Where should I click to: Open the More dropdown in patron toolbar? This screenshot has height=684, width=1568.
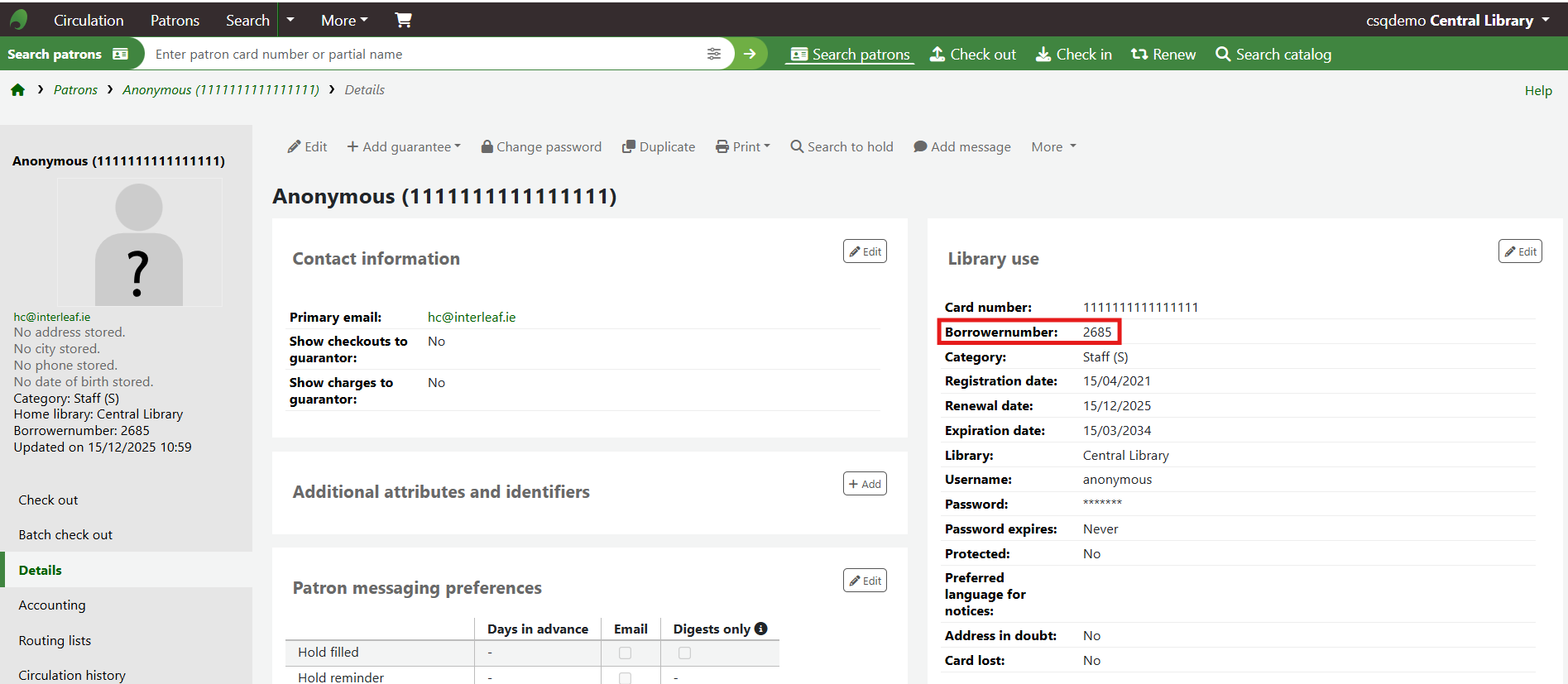tap(1053, 146)
